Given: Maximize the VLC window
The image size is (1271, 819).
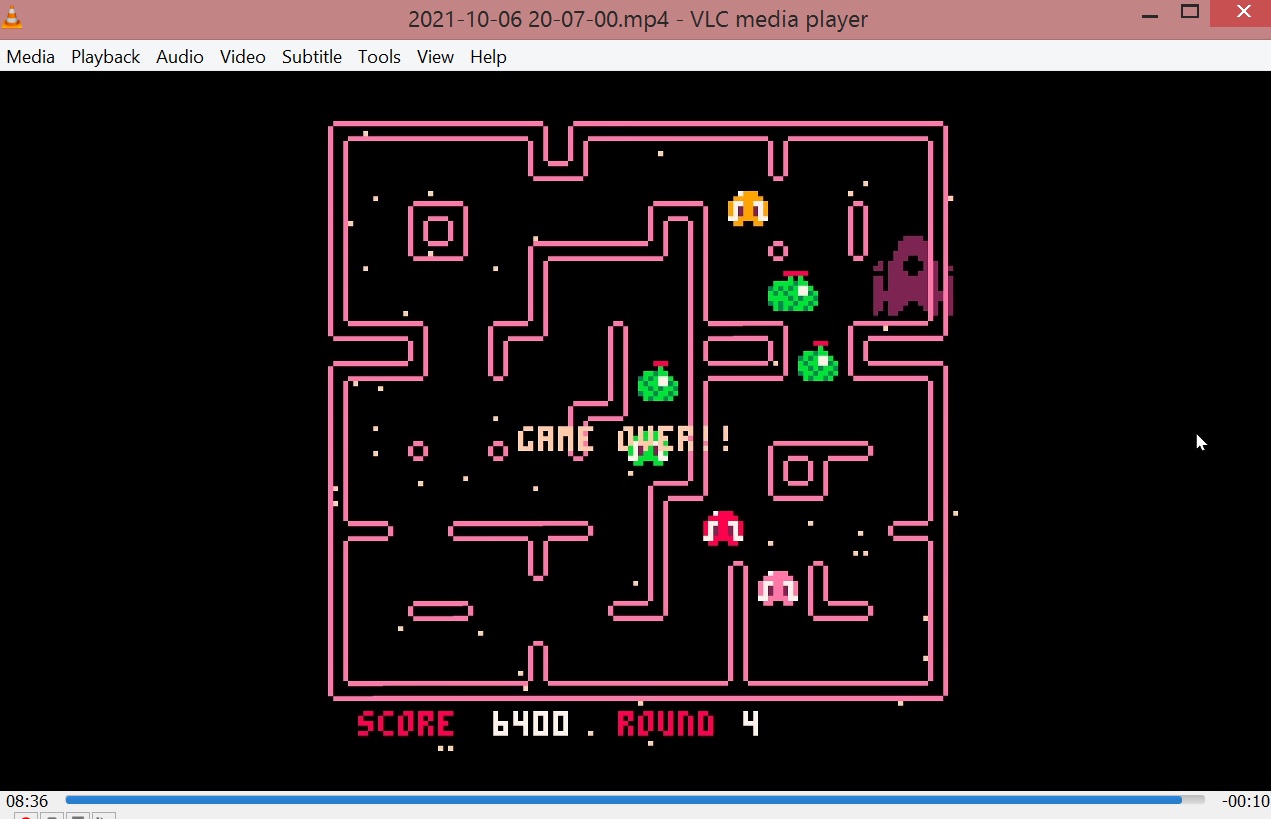Looking at the screenshot, I should tap(1190, 13).
